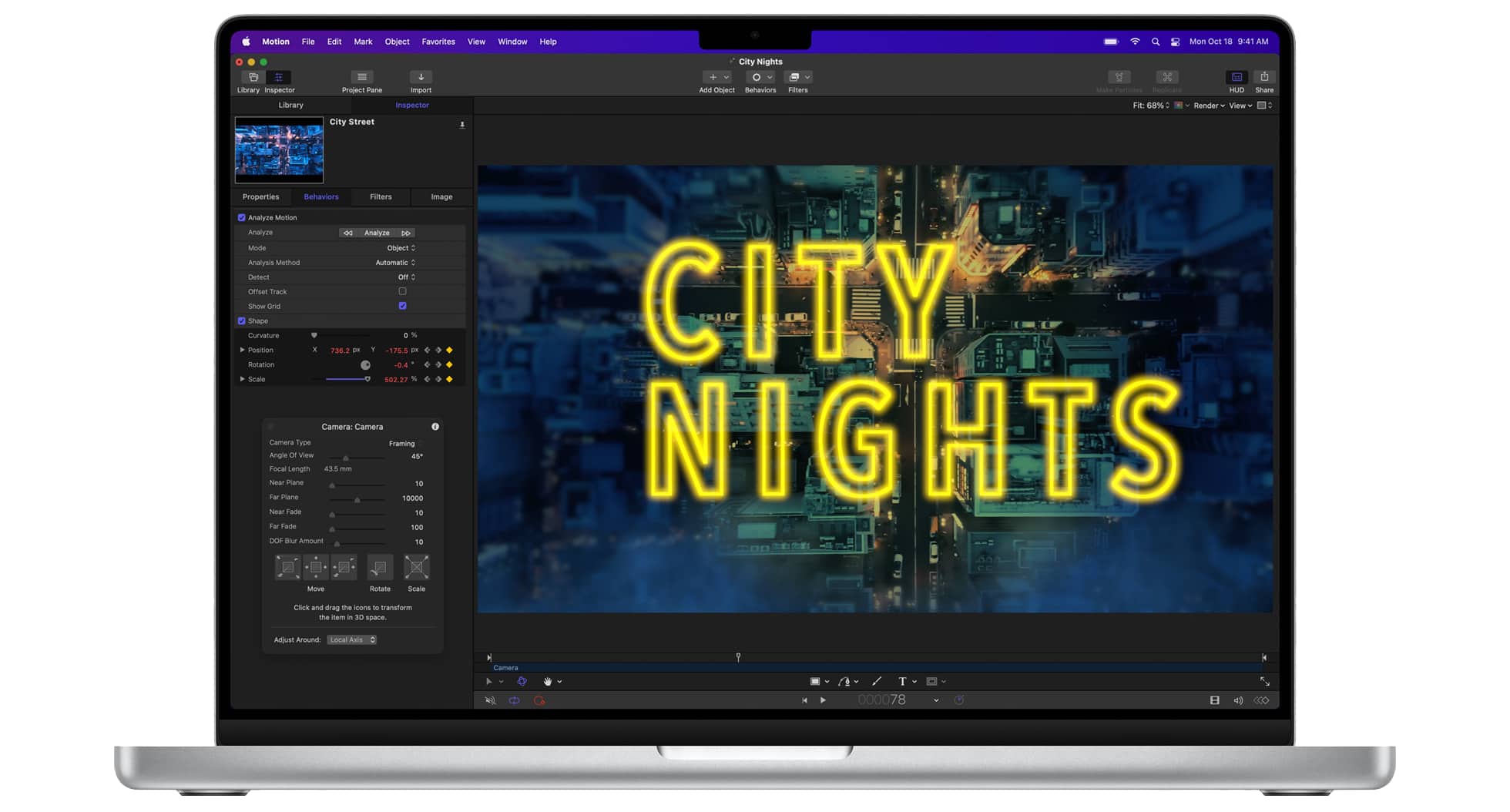Open the Render dropdown menu
1510x812 pixels.
click(x=1209, y=106)
